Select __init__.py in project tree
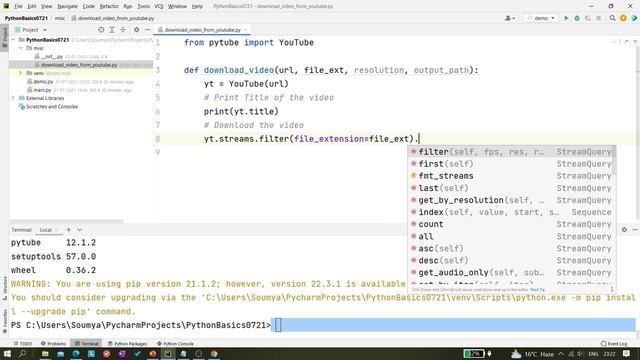 (52, 57)
